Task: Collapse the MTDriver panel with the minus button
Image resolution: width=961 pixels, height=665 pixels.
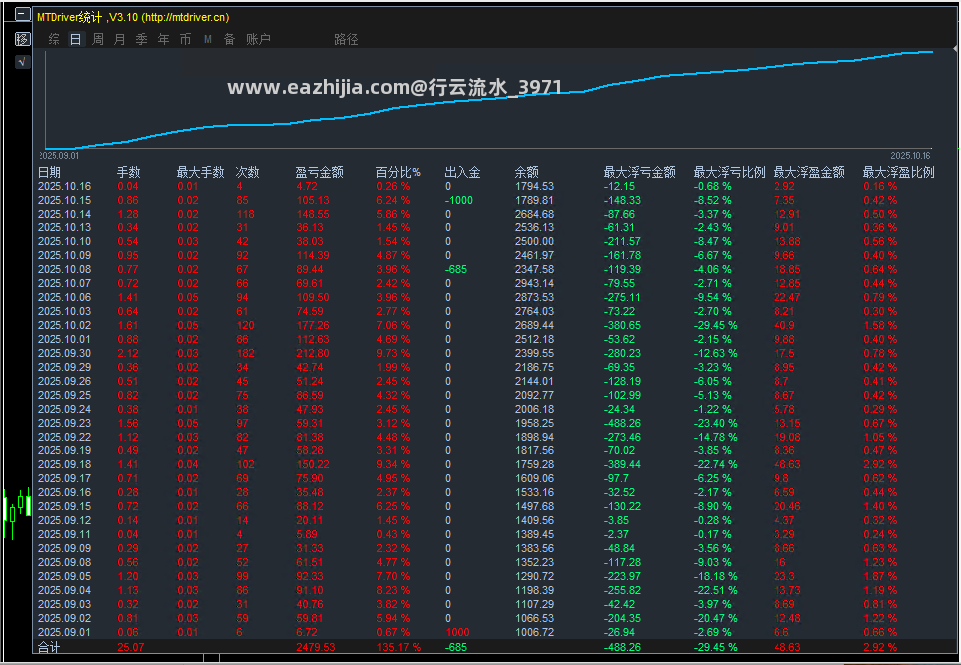Action: [x=22, y=14]
